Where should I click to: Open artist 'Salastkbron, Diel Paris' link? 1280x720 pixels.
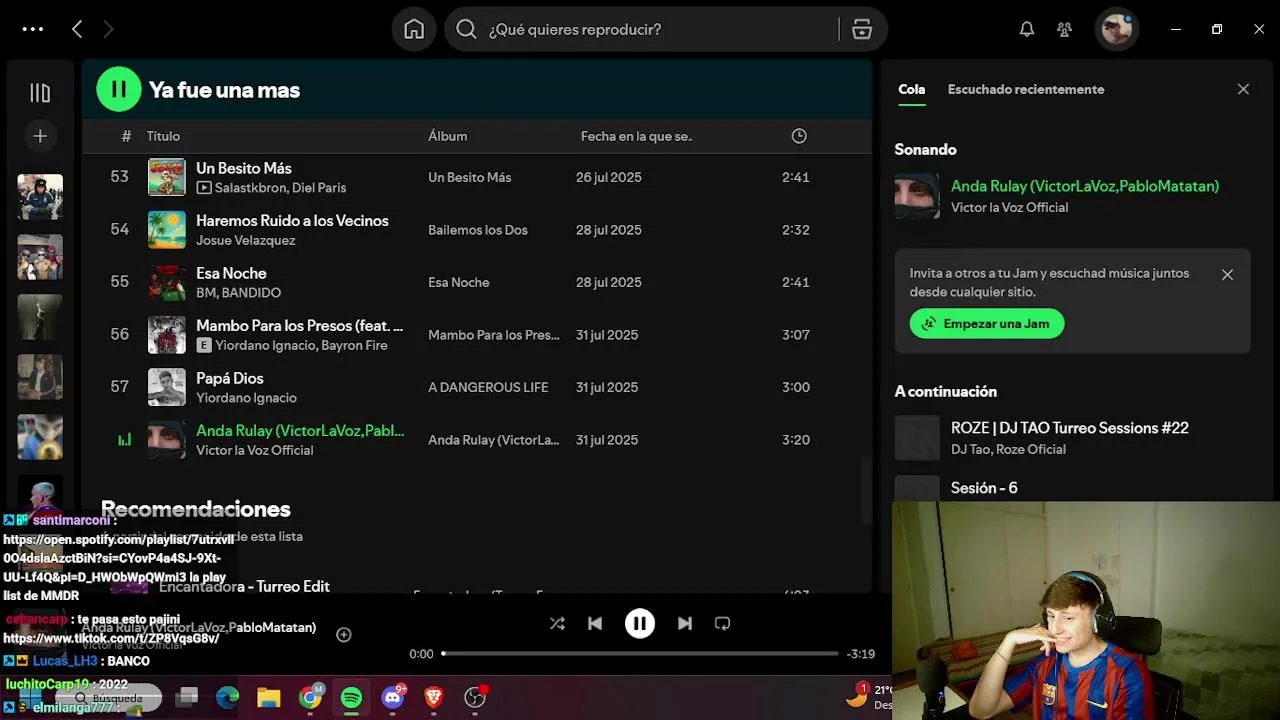point(280,188)
